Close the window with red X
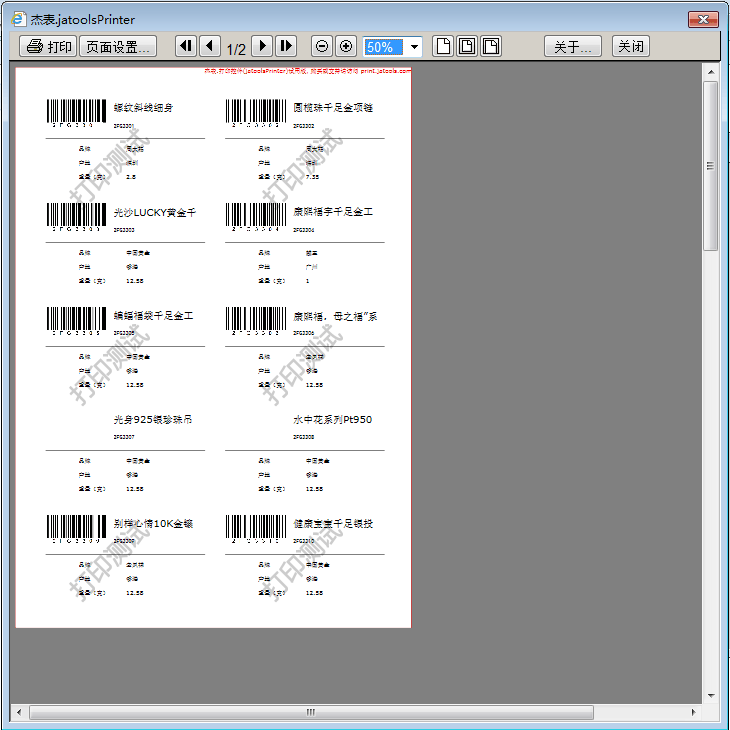Viewport: 730px width, 730px height. pos(703,19)
